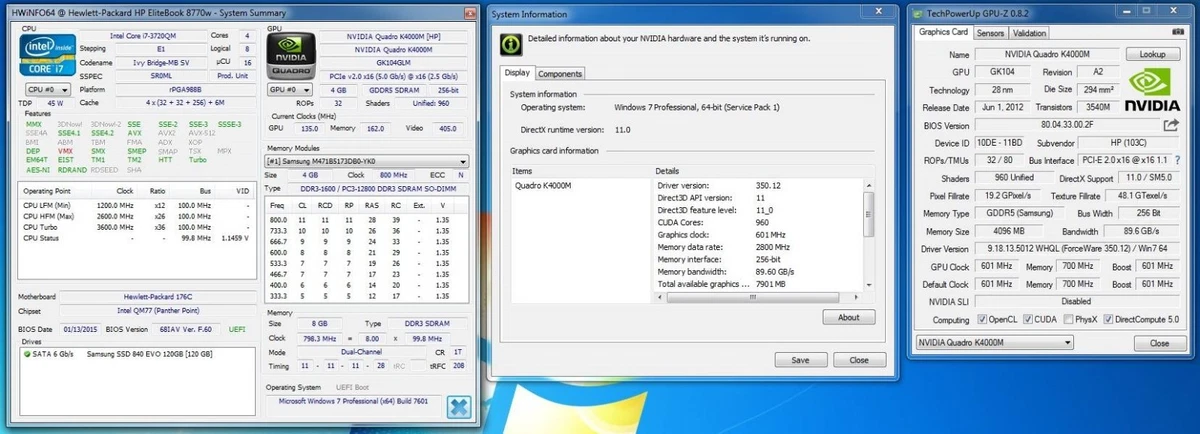
Task: Open the NVIDIA Quadro K4000M dropdown in GPU-Z
Action: point(996,342)
